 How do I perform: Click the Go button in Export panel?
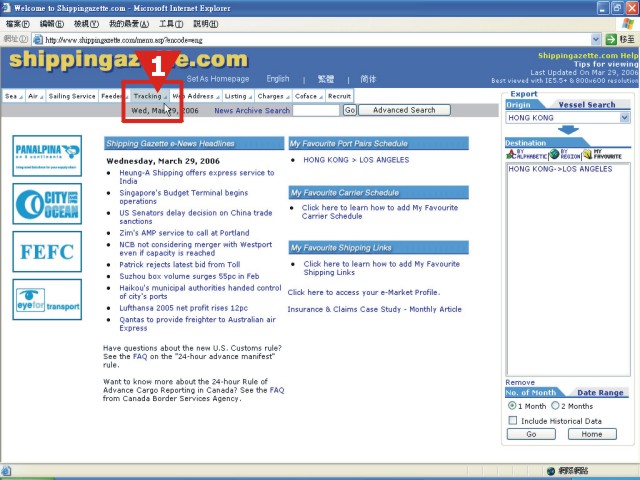pyautogui.click(x=531, y=434)
